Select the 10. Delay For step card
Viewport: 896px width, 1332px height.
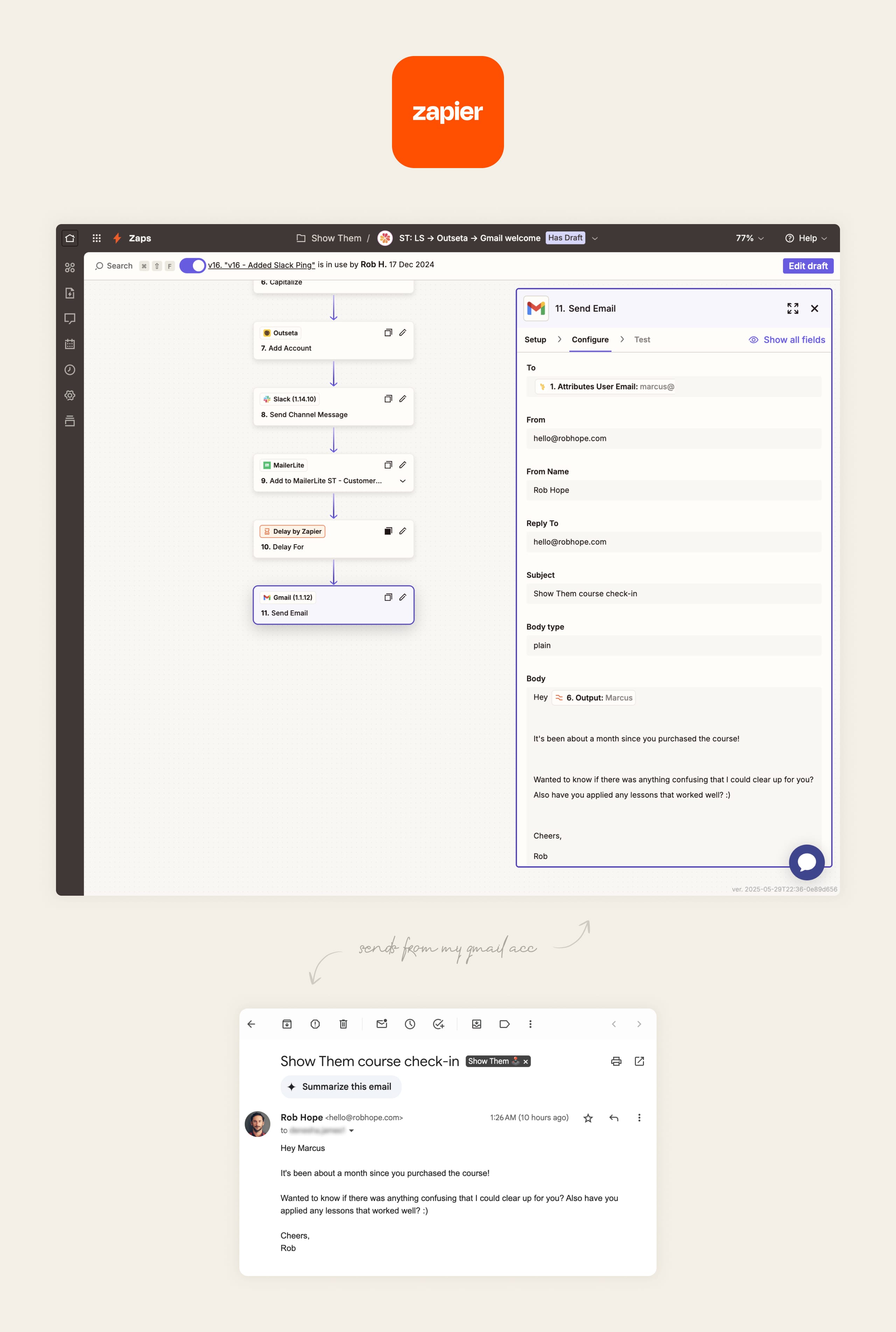tap(333, 539)
